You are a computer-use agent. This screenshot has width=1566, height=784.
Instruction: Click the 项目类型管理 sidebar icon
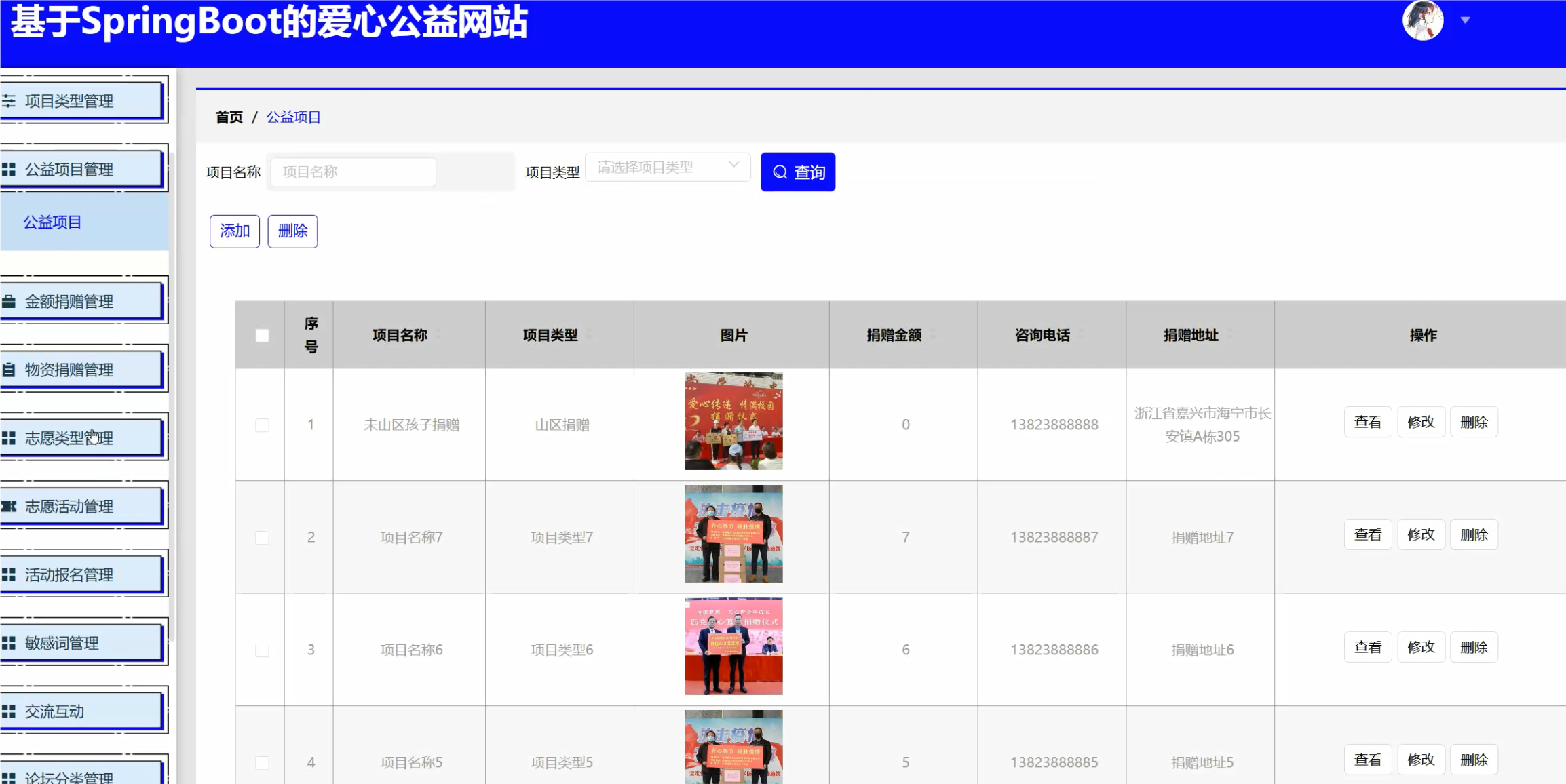tap(9, 101)
